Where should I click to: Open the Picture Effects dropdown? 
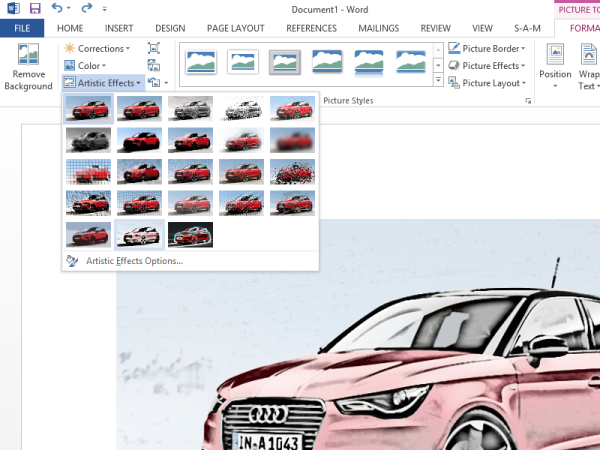[487, 66]
